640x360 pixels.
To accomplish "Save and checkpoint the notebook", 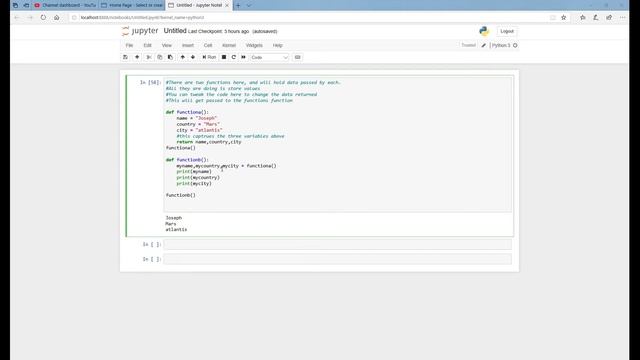I will pyautogui.click(x=125, y=57).
